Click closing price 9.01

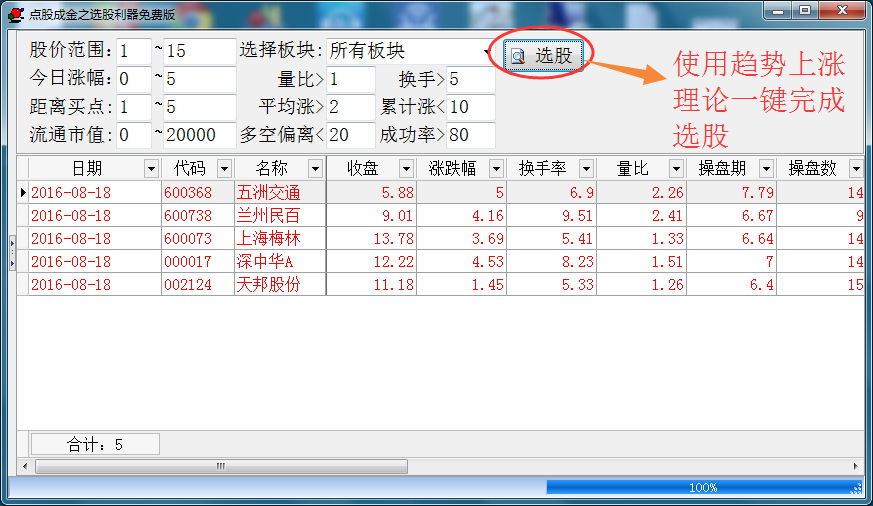click(398, 215)
